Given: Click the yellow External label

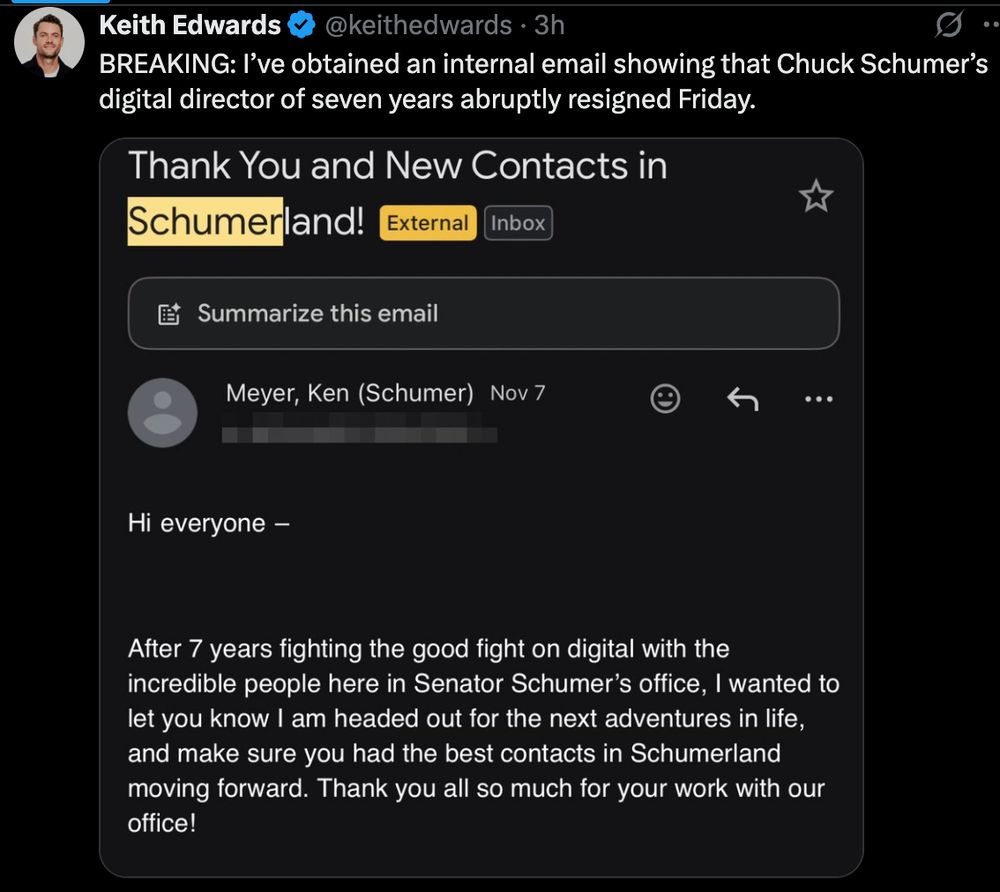Looking at the screenshot, I should pos(428,223).
